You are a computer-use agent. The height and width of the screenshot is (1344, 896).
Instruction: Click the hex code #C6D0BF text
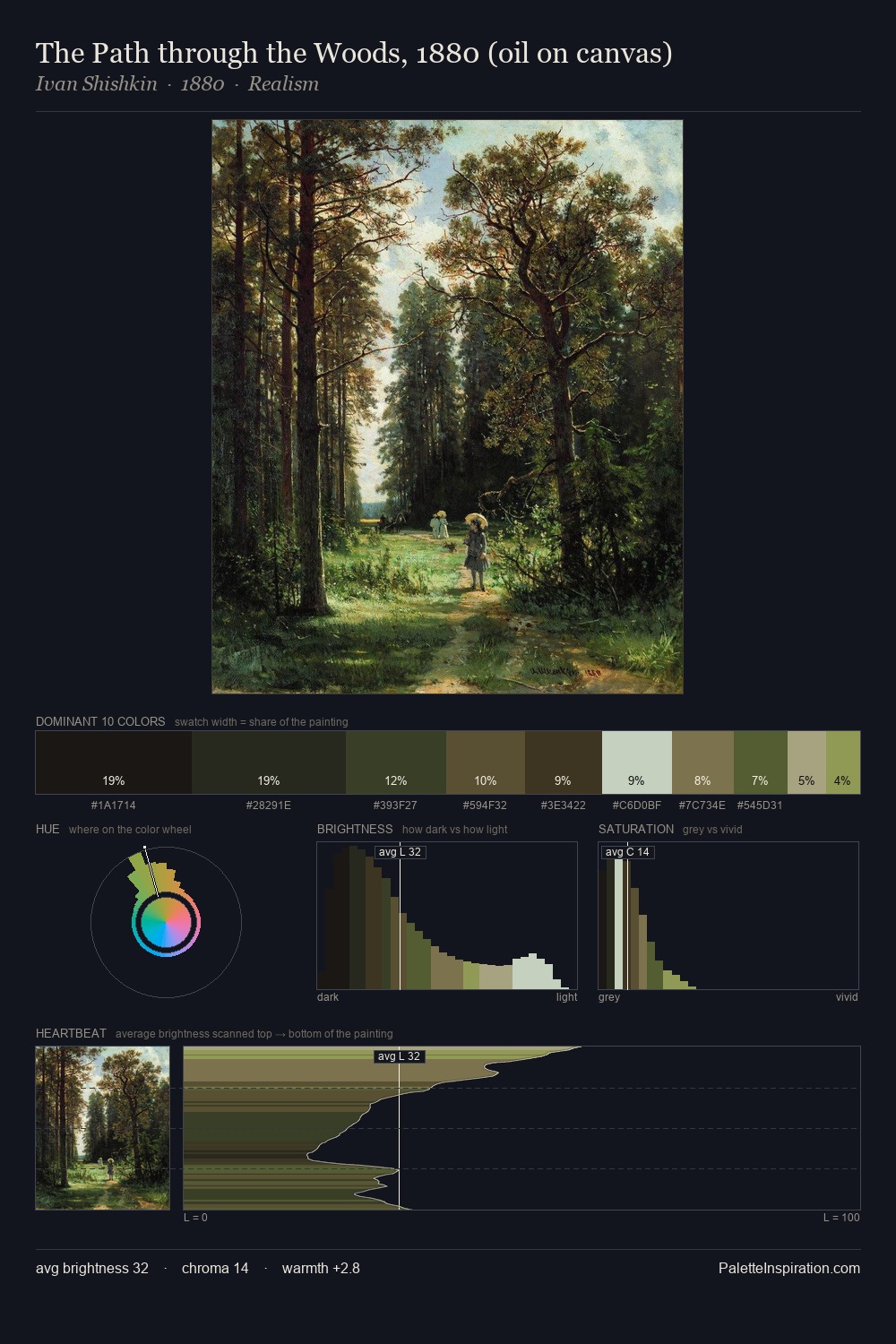(x=637, y=806)
